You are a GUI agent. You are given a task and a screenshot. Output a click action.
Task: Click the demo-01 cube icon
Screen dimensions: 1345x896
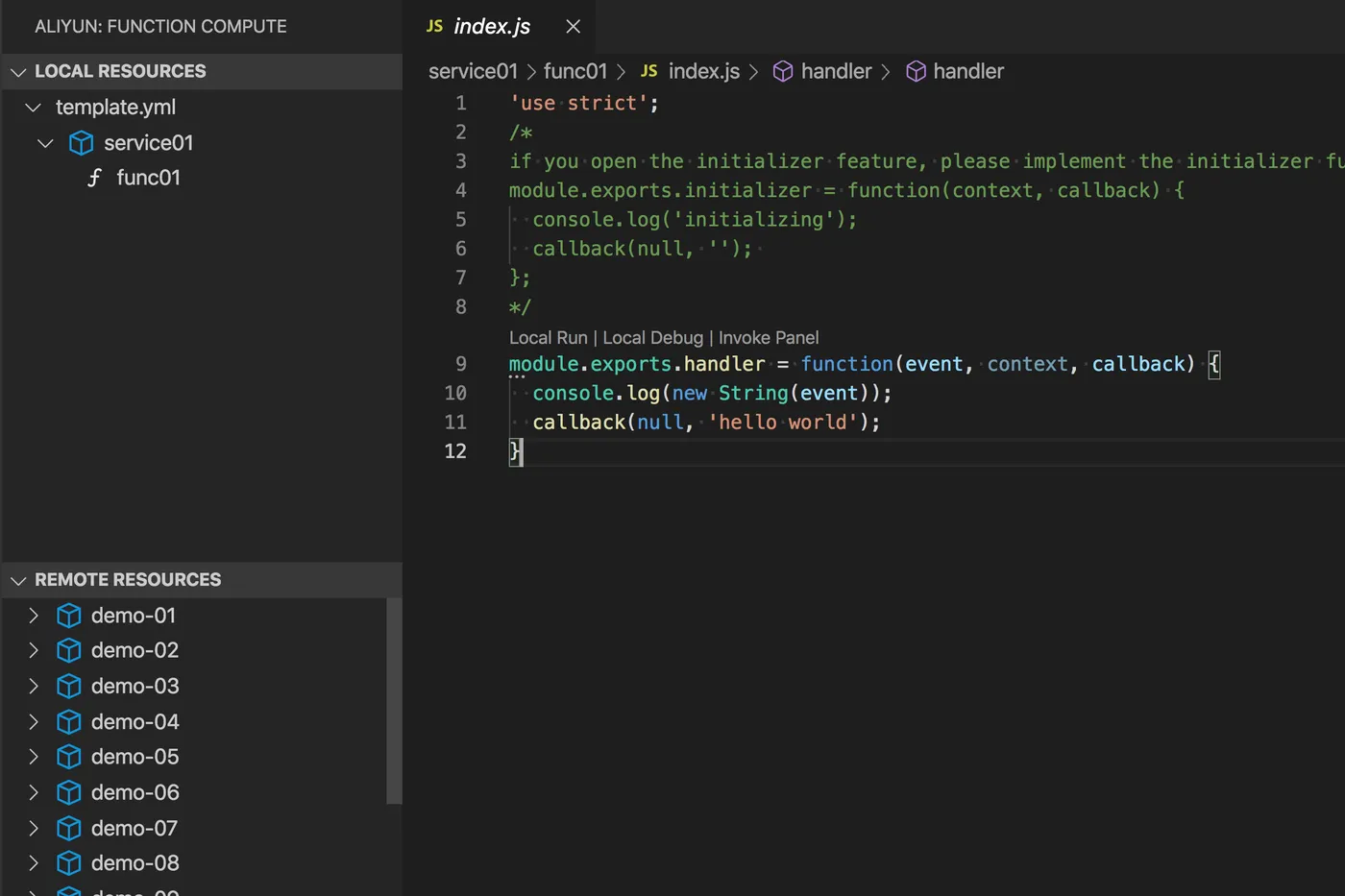point(69,616)
